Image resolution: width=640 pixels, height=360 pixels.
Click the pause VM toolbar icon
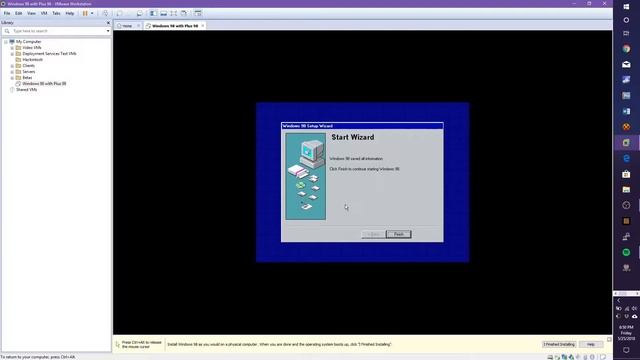pos(85,13)
